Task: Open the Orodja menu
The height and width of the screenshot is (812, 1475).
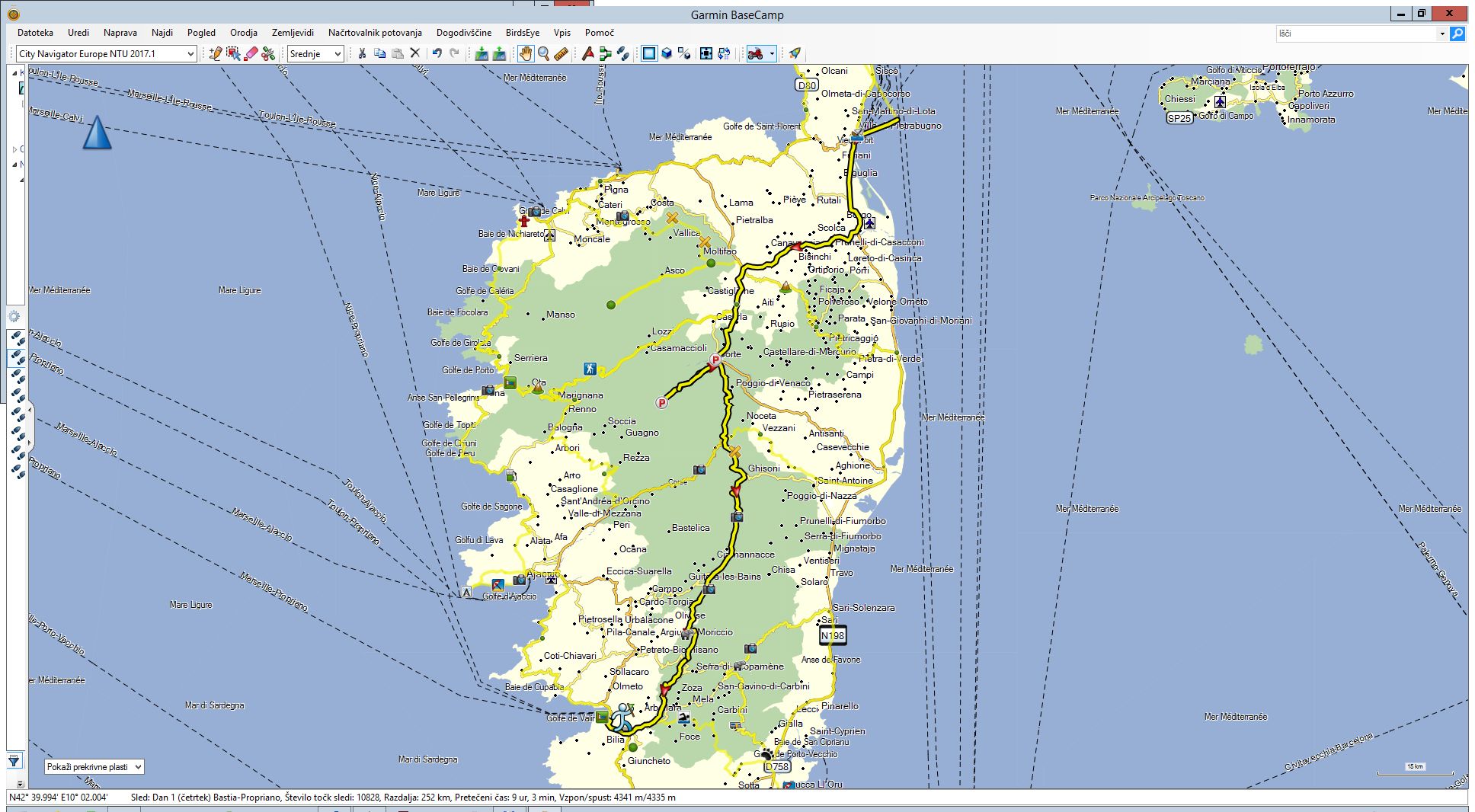Action: (x=244, y=33)
